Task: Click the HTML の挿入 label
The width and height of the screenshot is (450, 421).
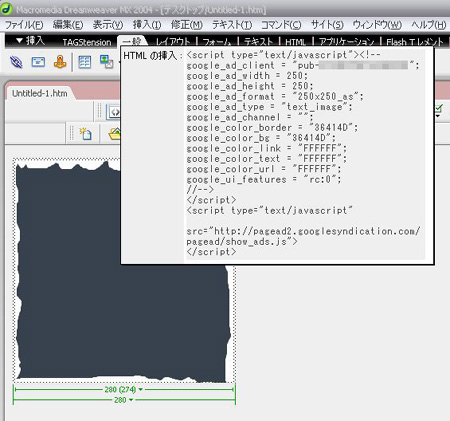Action: 153,55
